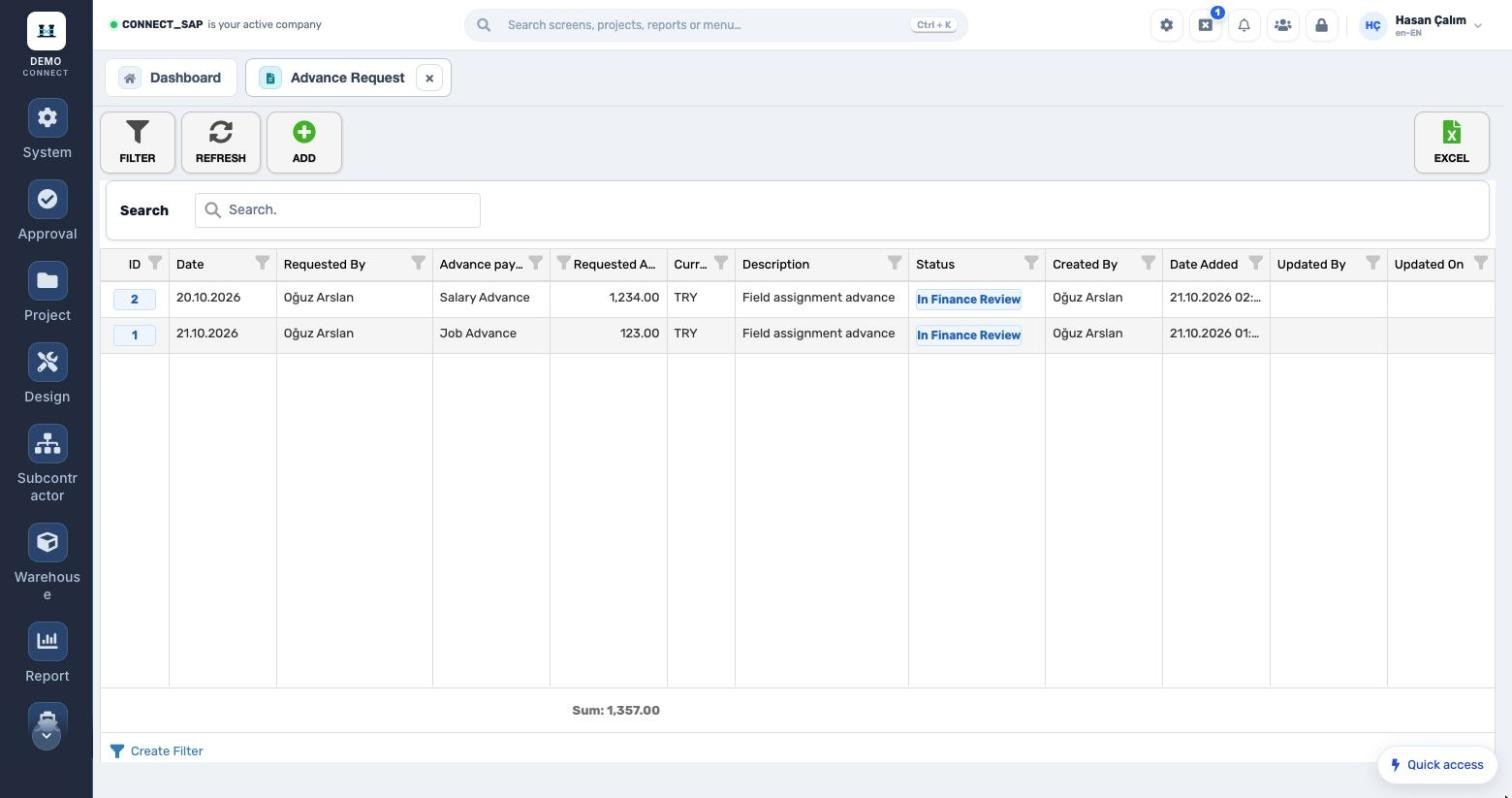This screenshot has width=1512, height=798.
Task: Open the Updated By column filter
Action: click(x=1373, y=263)
